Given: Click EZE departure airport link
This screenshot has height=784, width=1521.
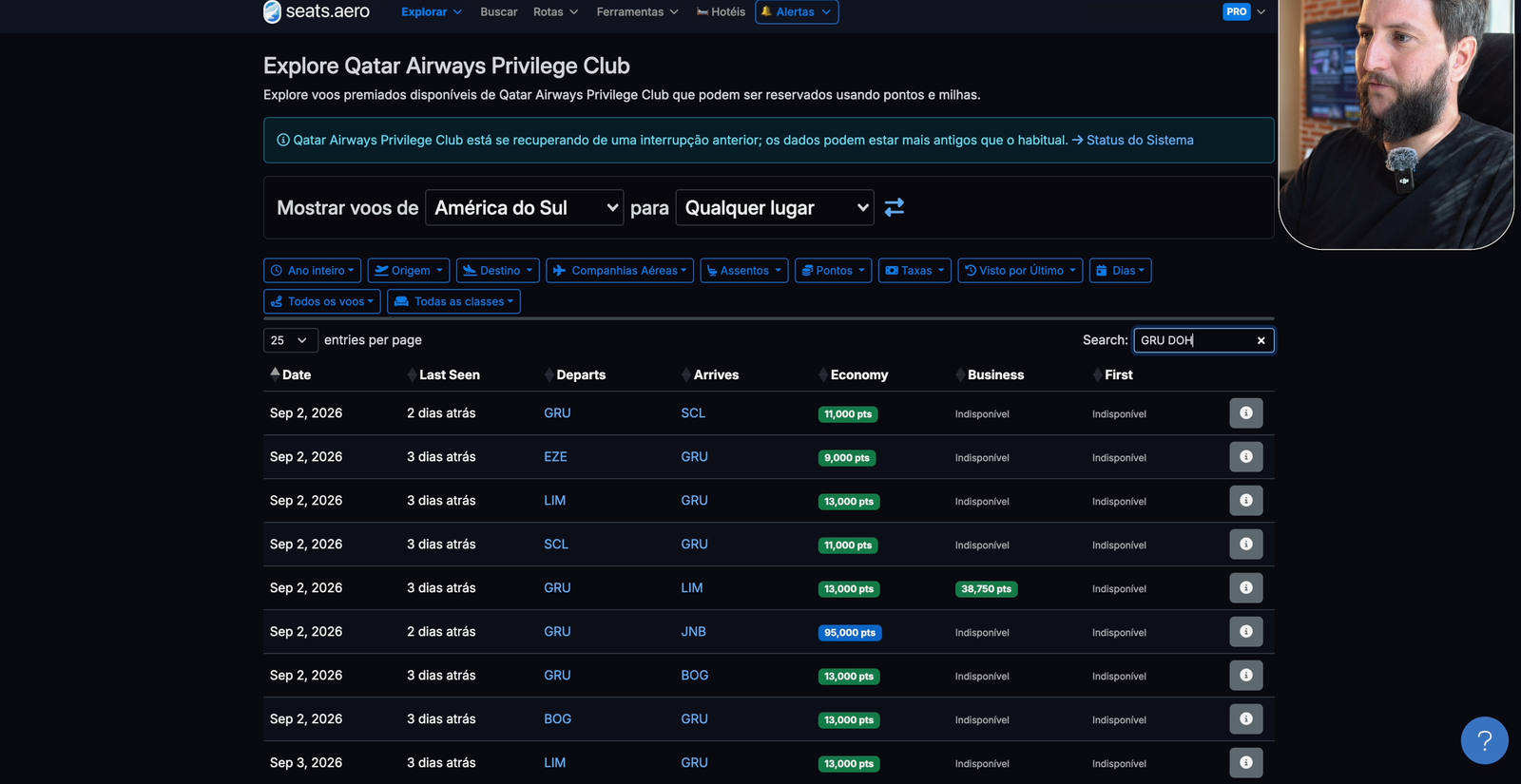Looking at the screenshot, I should 555,457.
